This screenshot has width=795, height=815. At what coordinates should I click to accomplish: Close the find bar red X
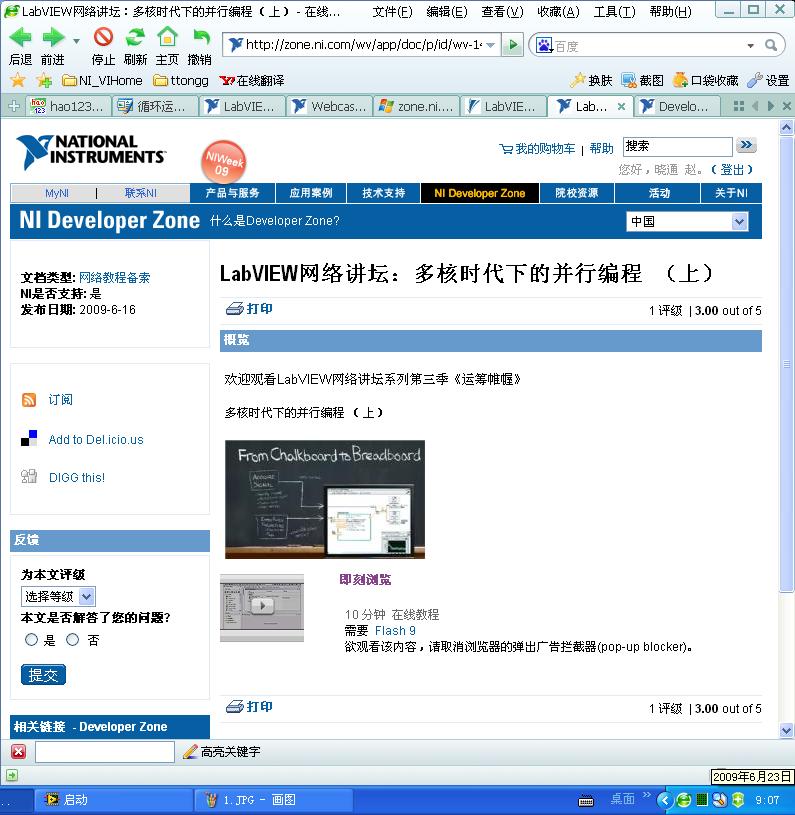(x=19, y=752)
